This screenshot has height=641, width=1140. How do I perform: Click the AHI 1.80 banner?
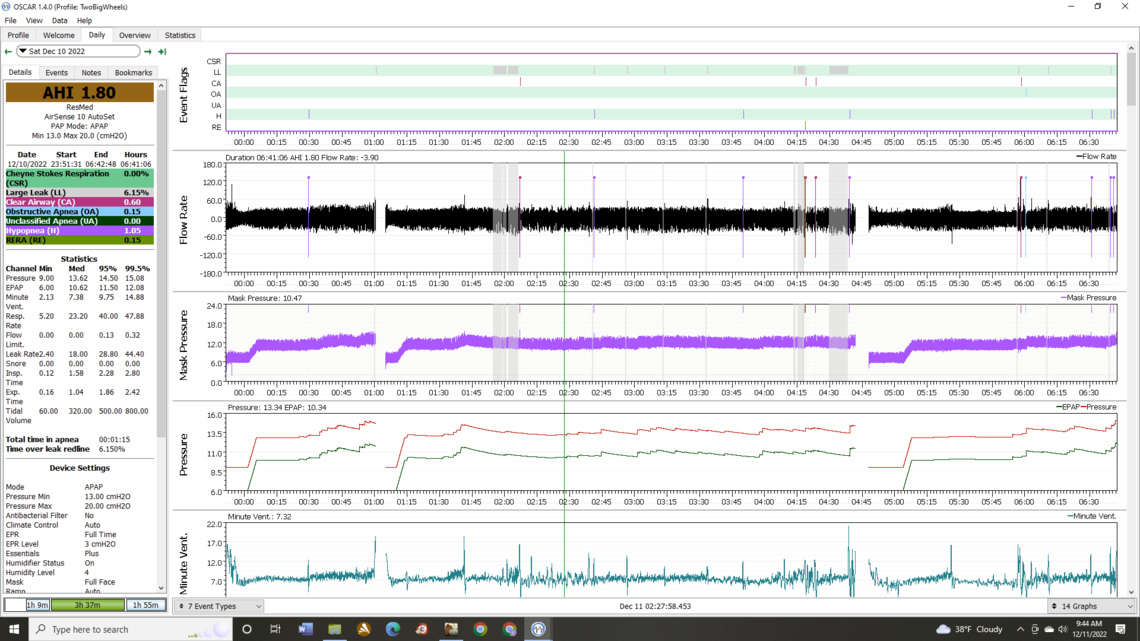[x=79, y=93]
